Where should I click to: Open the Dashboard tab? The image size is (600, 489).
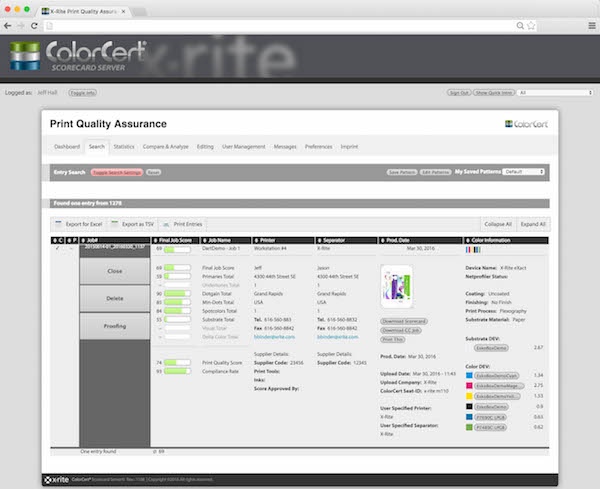coord(67,147)
